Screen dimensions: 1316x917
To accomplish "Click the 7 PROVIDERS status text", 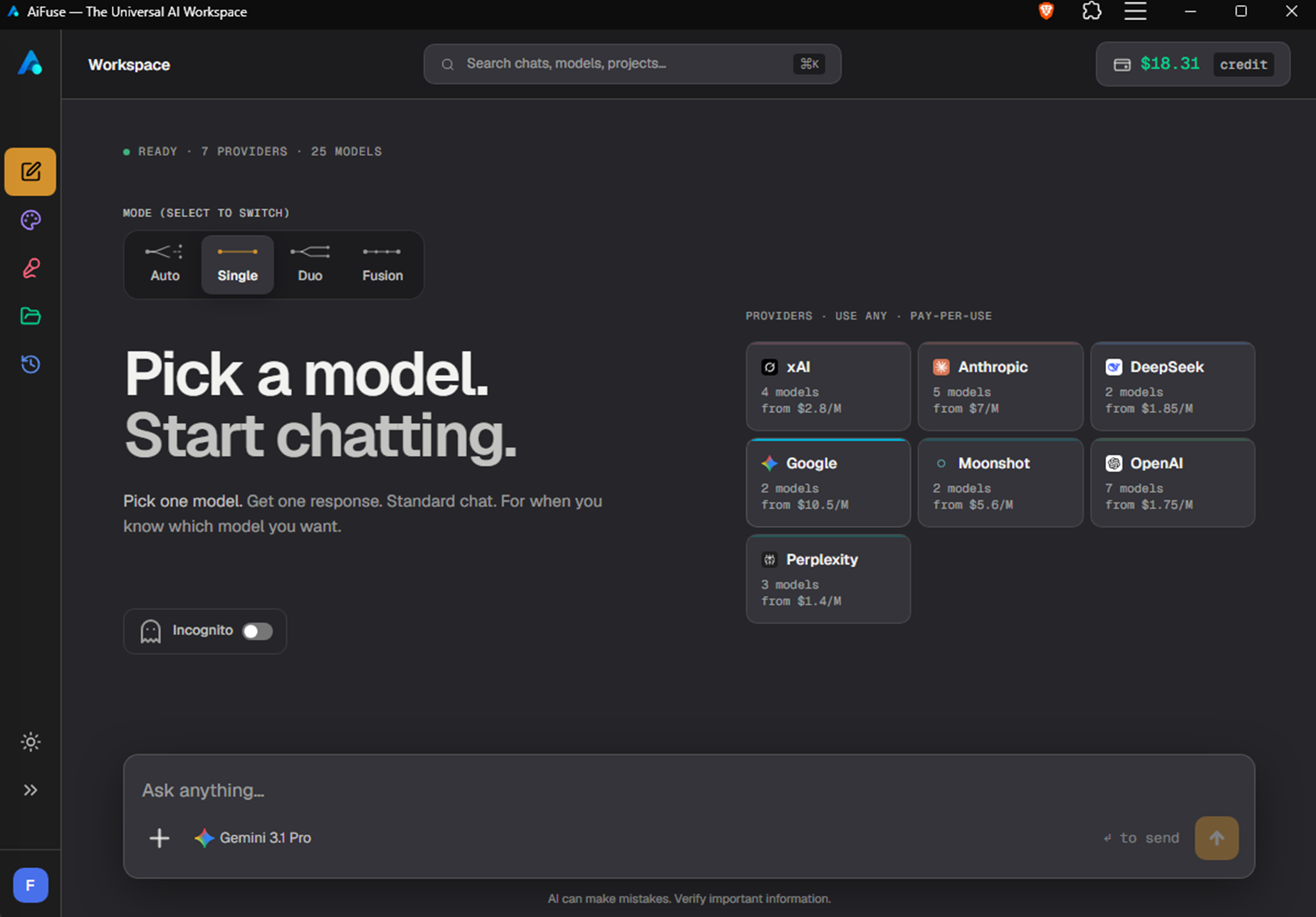I will coord(244,152).
